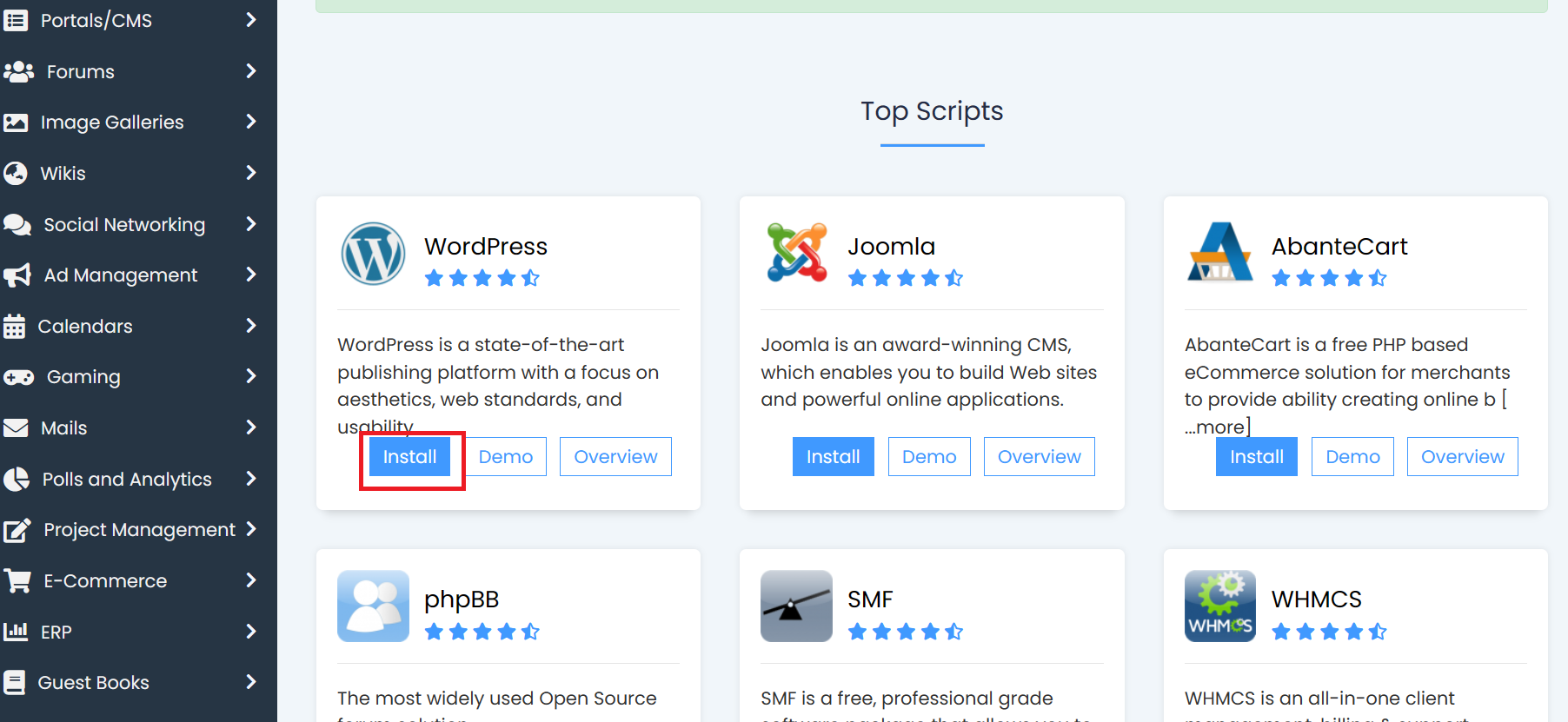
Task: Click the Portals/CMS list icon
Action: click(16, 20)
